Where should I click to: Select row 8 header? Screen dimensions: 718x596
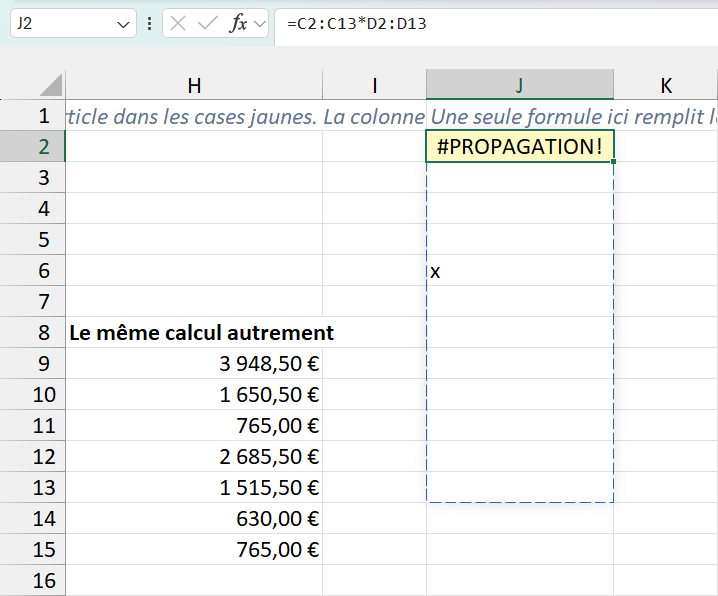point(33,332)
